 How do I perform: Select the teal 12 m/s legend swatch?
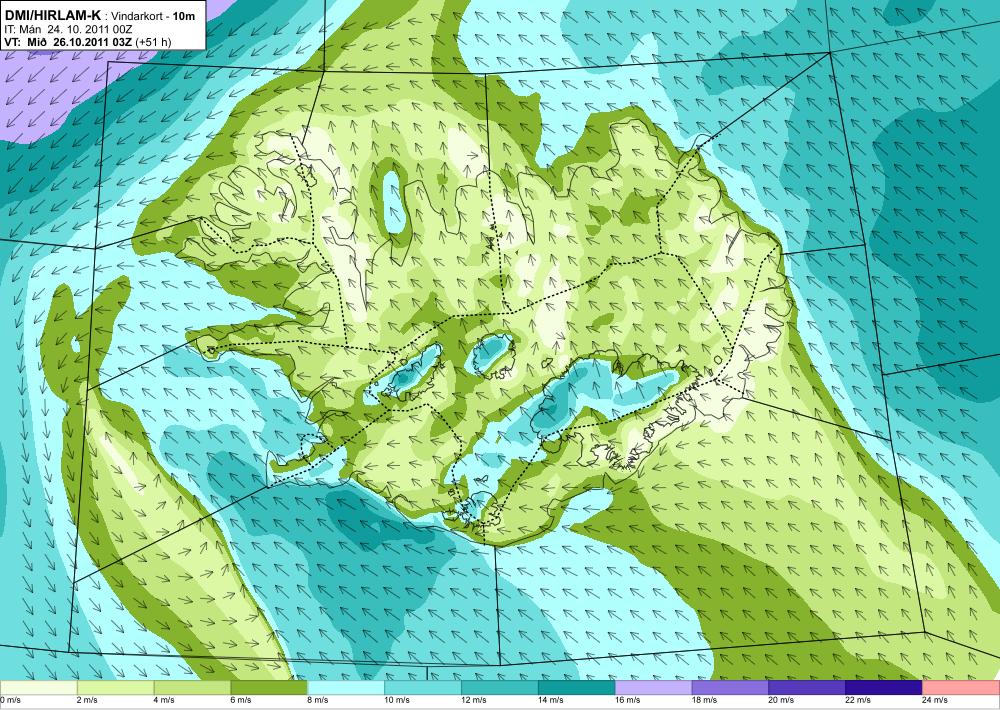click(x=499, y=688)
